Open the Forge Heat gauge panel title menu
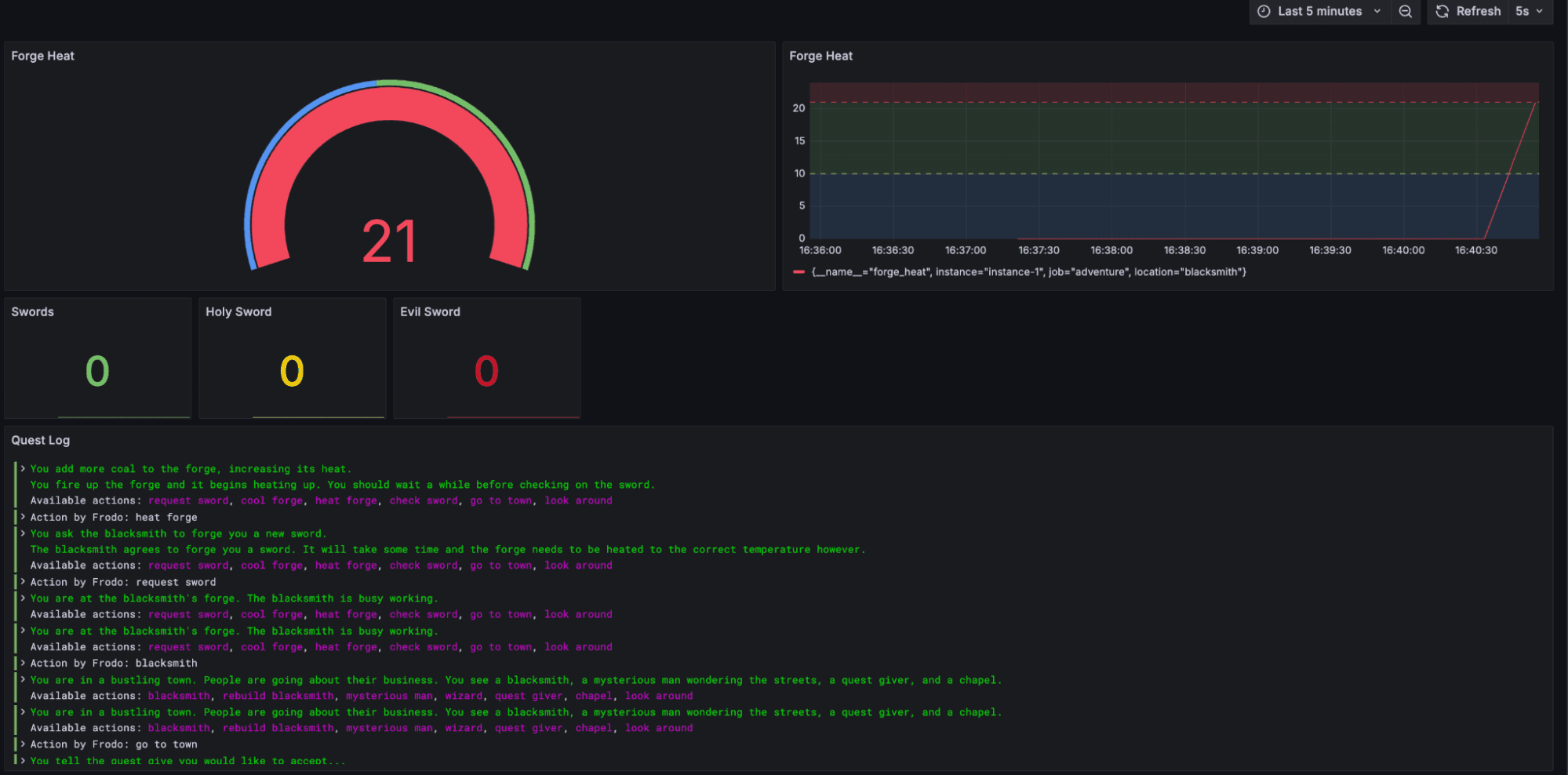The width and height of the screenshot is (1568, 775). pyautogui.click(x=42, y=56)
